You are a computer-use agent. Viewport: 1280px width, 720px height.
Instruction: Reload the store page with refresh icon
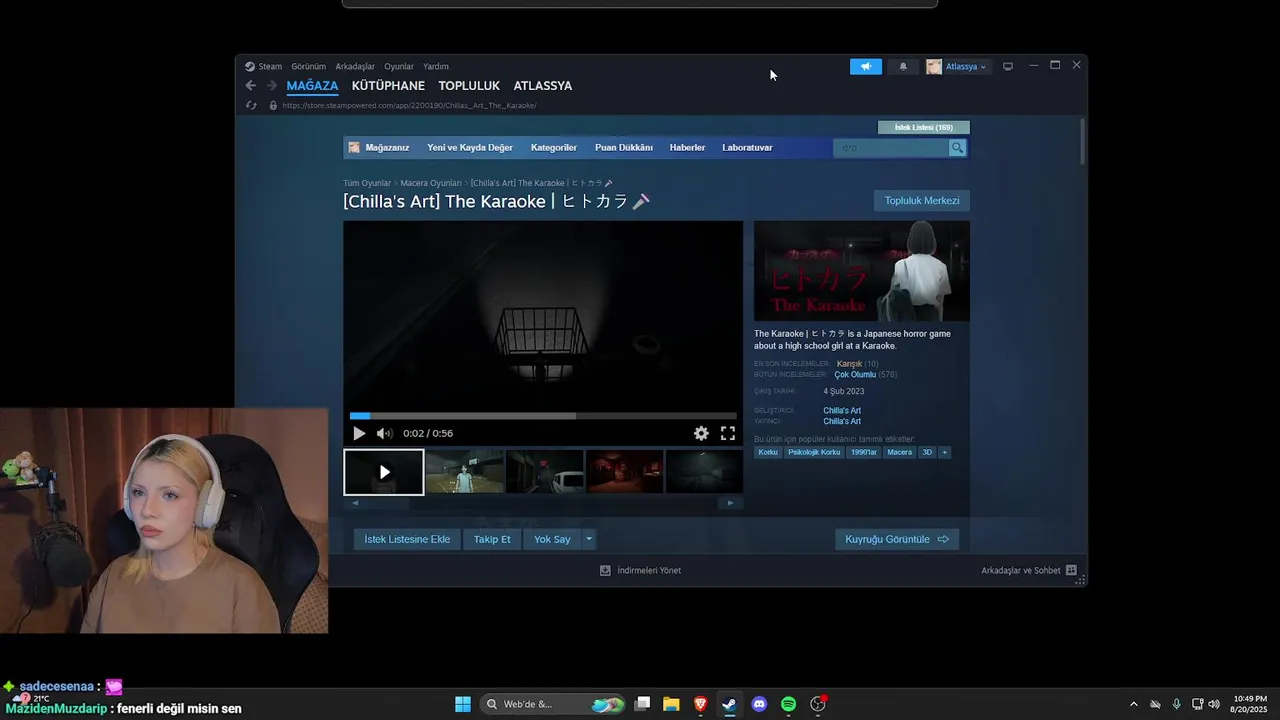click(251, 105)
